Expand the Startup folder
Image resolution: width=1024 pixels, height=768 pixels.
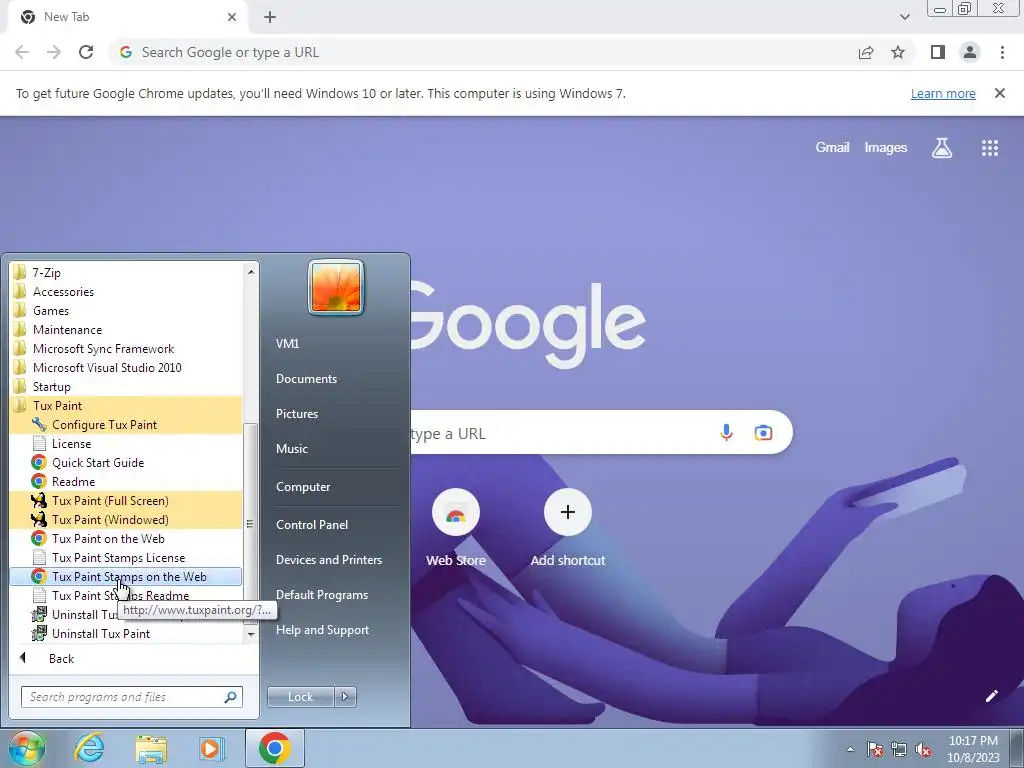[x=126, y=386]
